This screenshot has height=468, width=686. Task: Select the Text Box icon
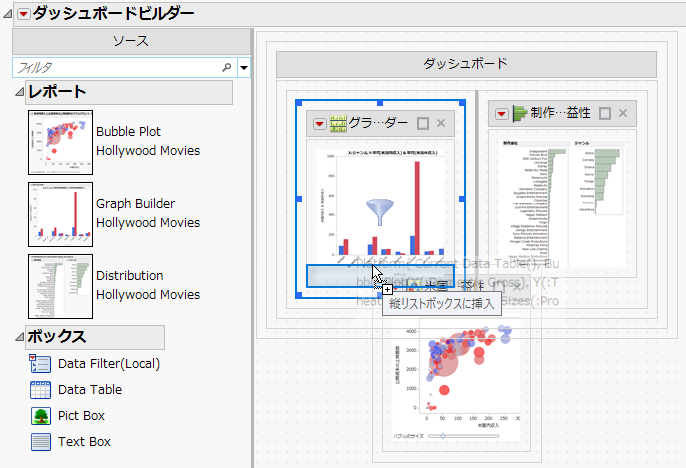point(41,442)
